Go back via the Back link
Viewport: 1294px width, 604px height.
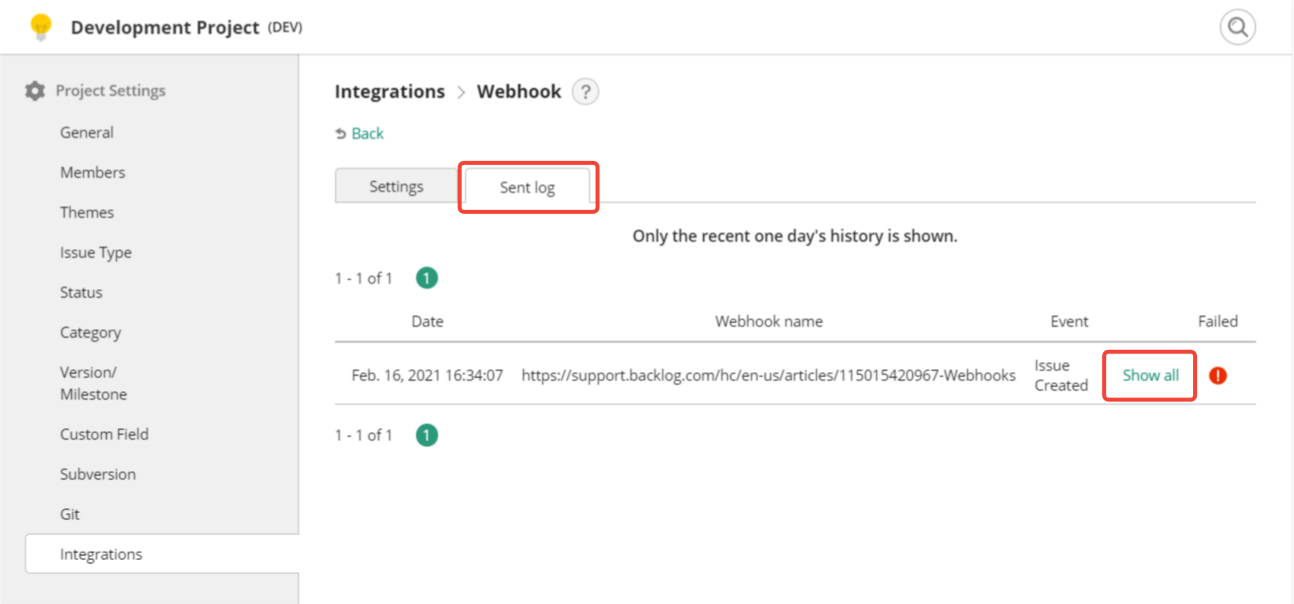click(x=367, y=134)
